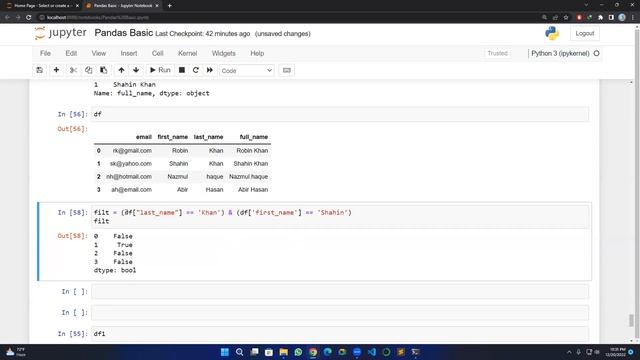
Task: Click the Last Checkpoint text
Action: click(202, 34)
